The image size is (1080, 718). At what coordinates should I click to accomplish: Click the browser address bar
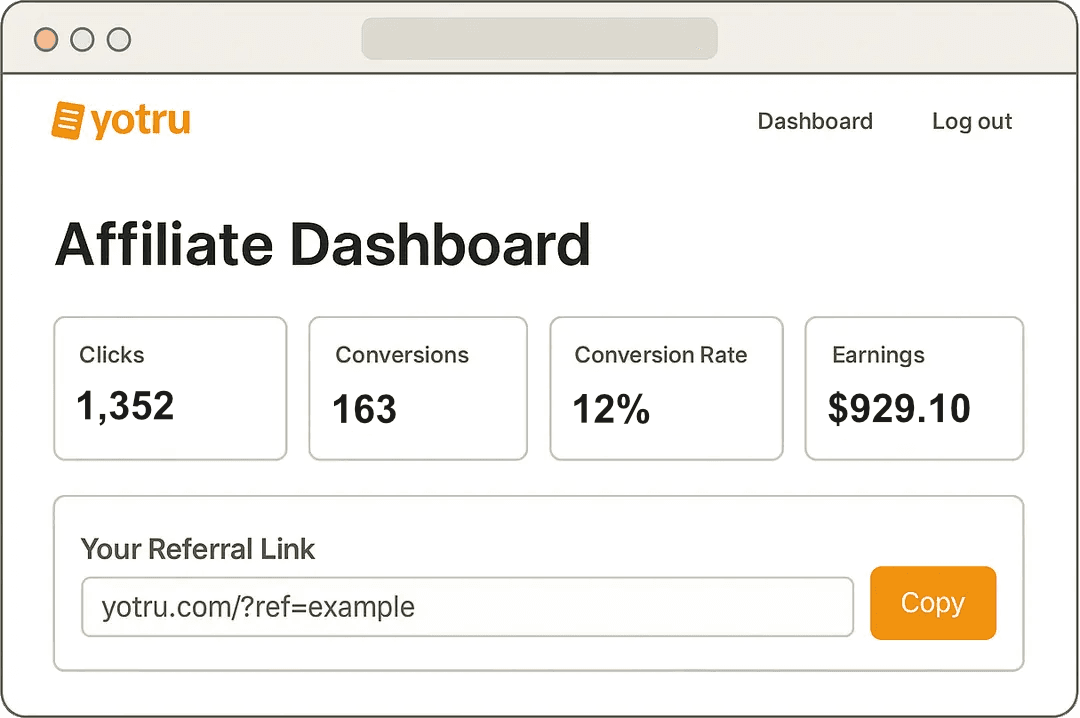coord(539,39)
